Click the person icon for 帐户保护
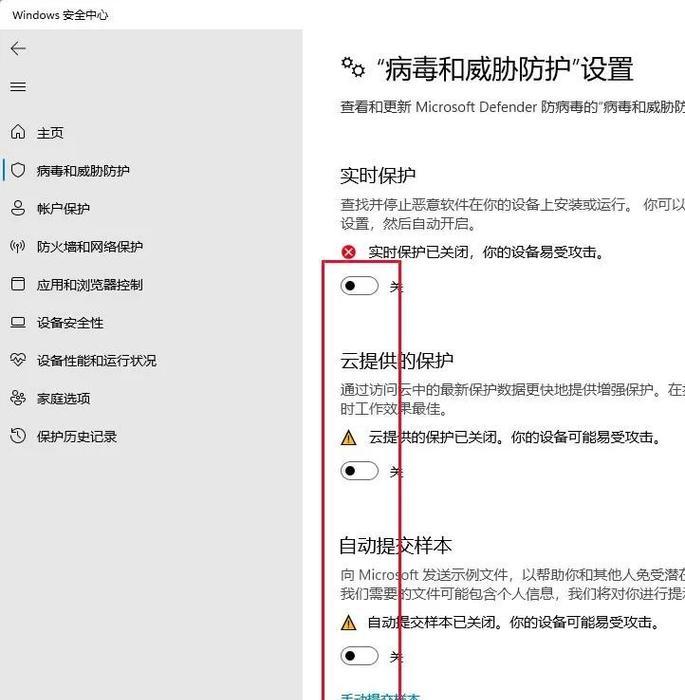The width and height of the screenshot is (685, 700). coord(18,208)
